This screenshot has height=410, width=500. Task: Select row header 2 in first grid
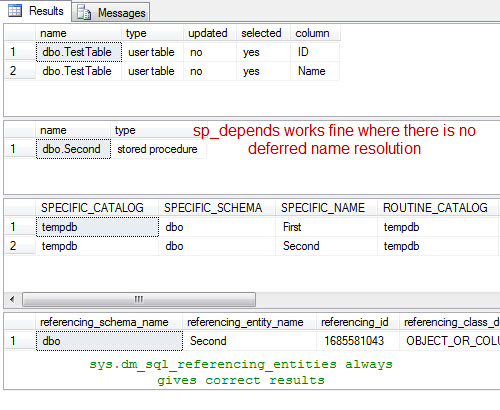(20, 71)
